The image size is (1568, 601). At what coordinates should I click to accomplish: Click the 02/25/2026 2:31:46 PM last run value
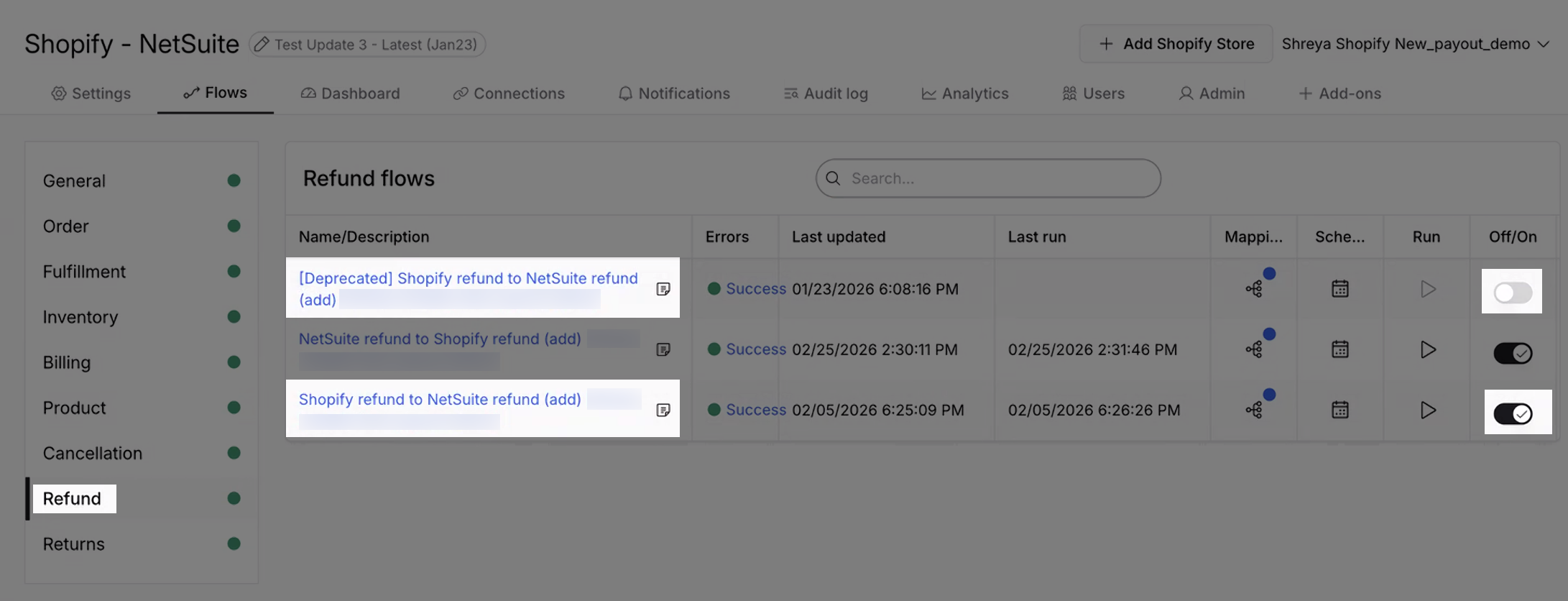1092,349
